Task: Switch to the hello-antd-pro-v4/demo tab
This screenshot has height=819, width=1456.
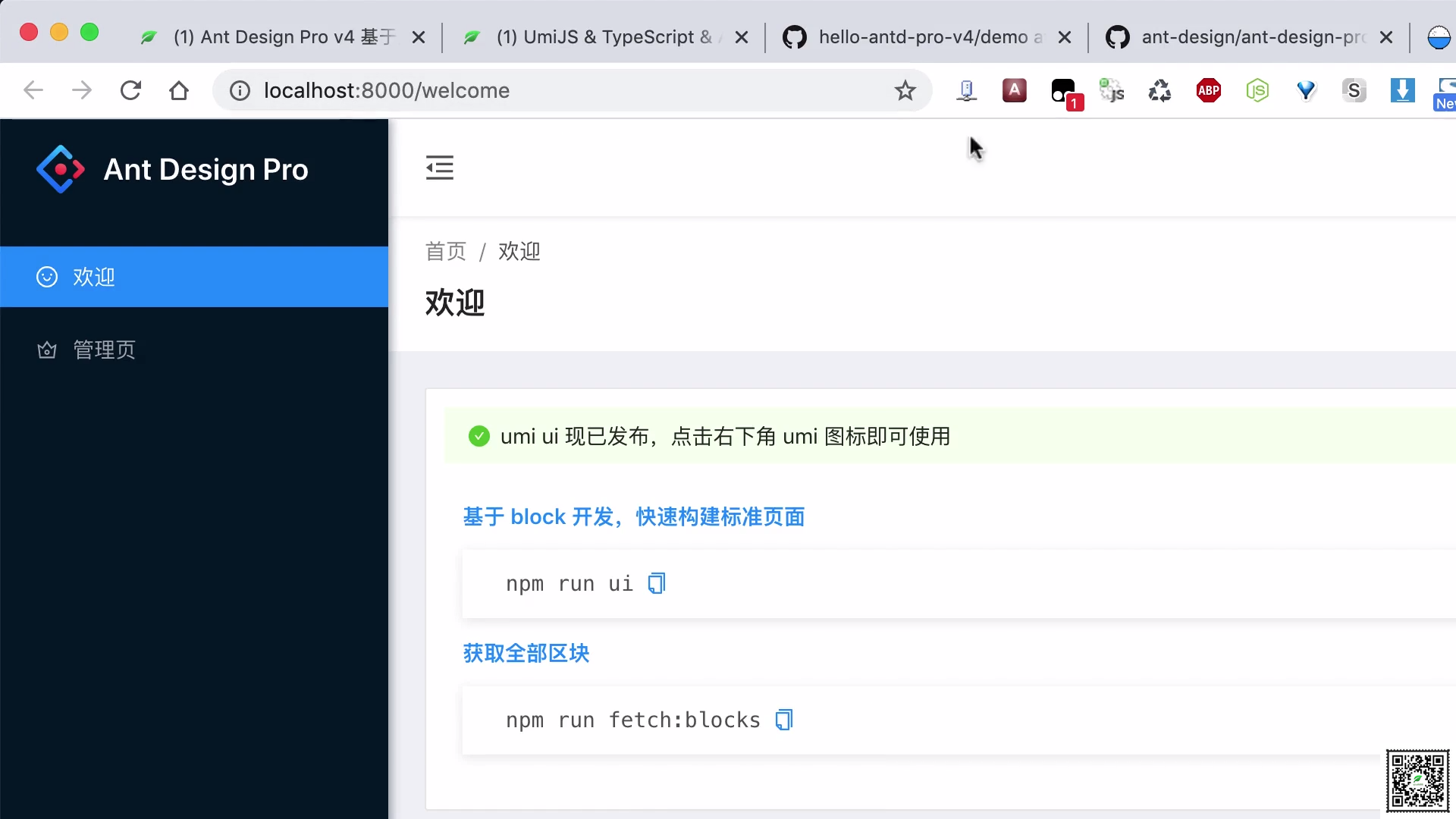Action: click(x=929, y=36)
